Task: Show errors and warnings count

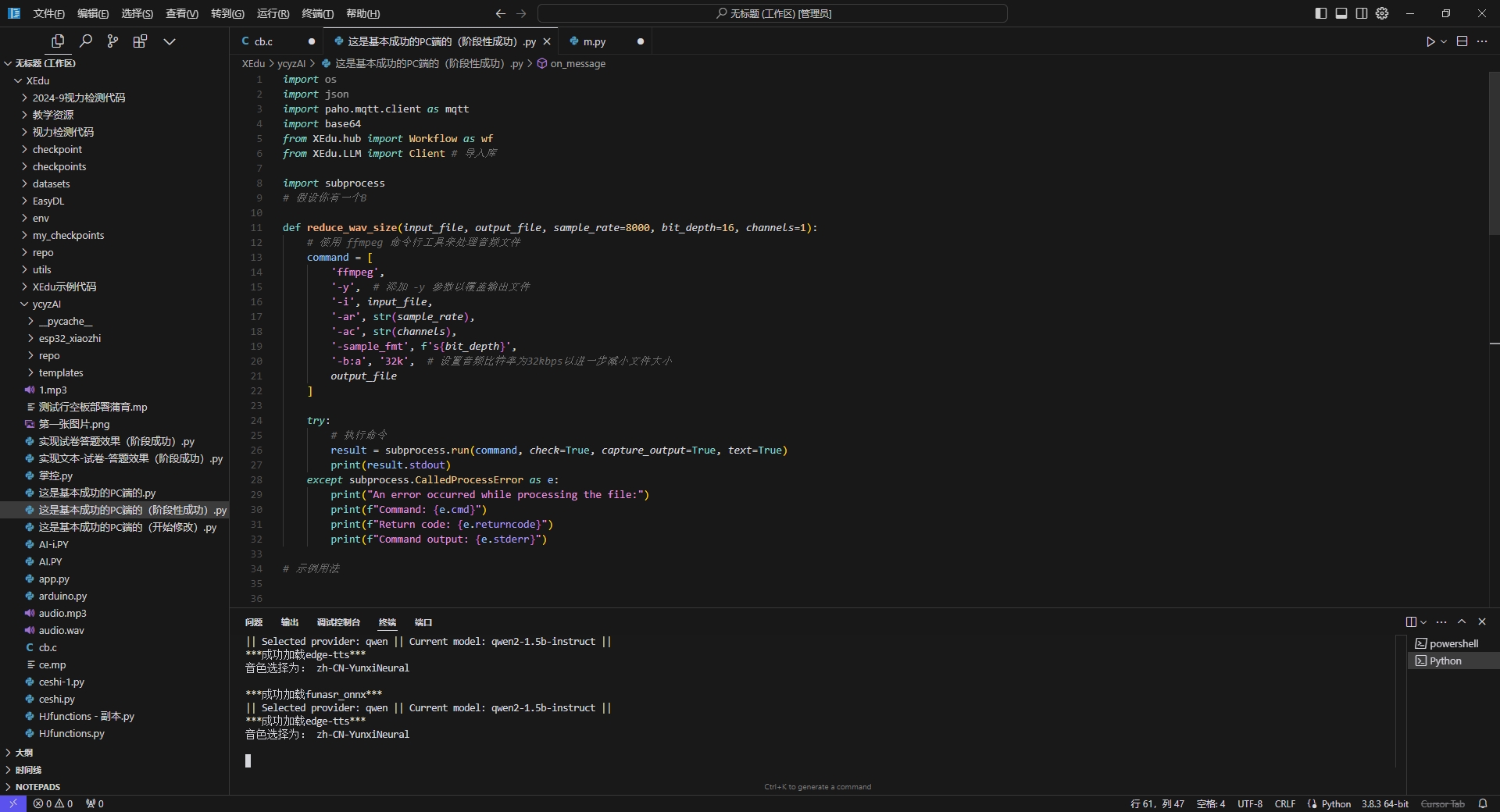Action: click(x=53, y=803)
